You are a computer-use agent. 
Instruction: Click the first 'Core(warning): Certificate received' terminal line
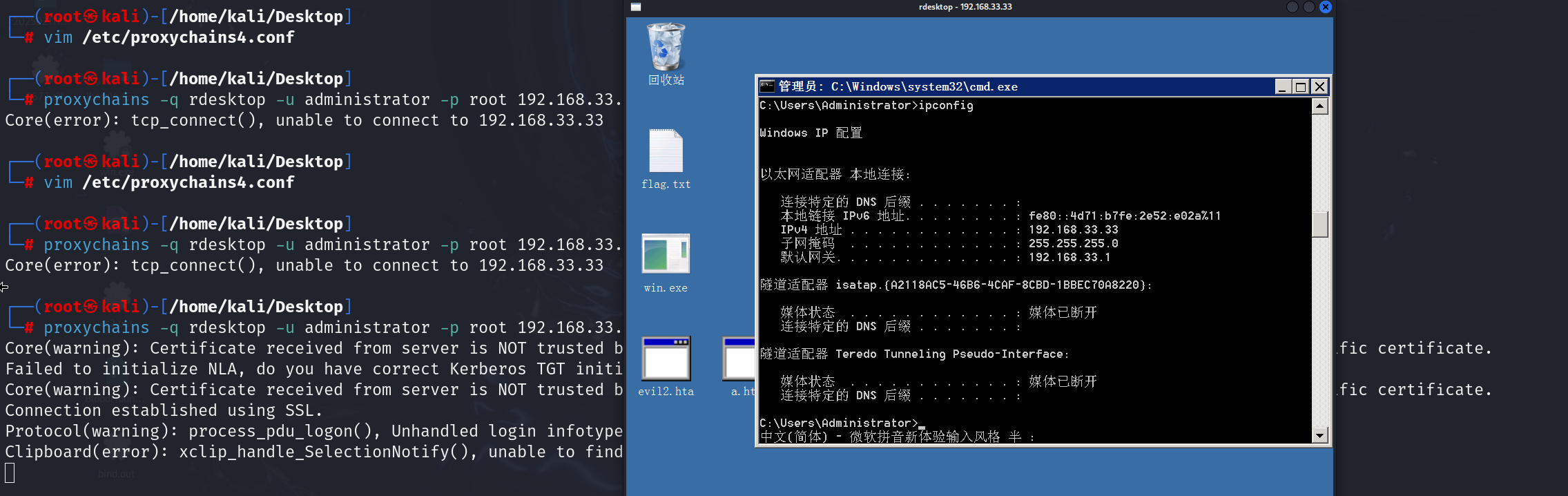[x=314, y=348]
